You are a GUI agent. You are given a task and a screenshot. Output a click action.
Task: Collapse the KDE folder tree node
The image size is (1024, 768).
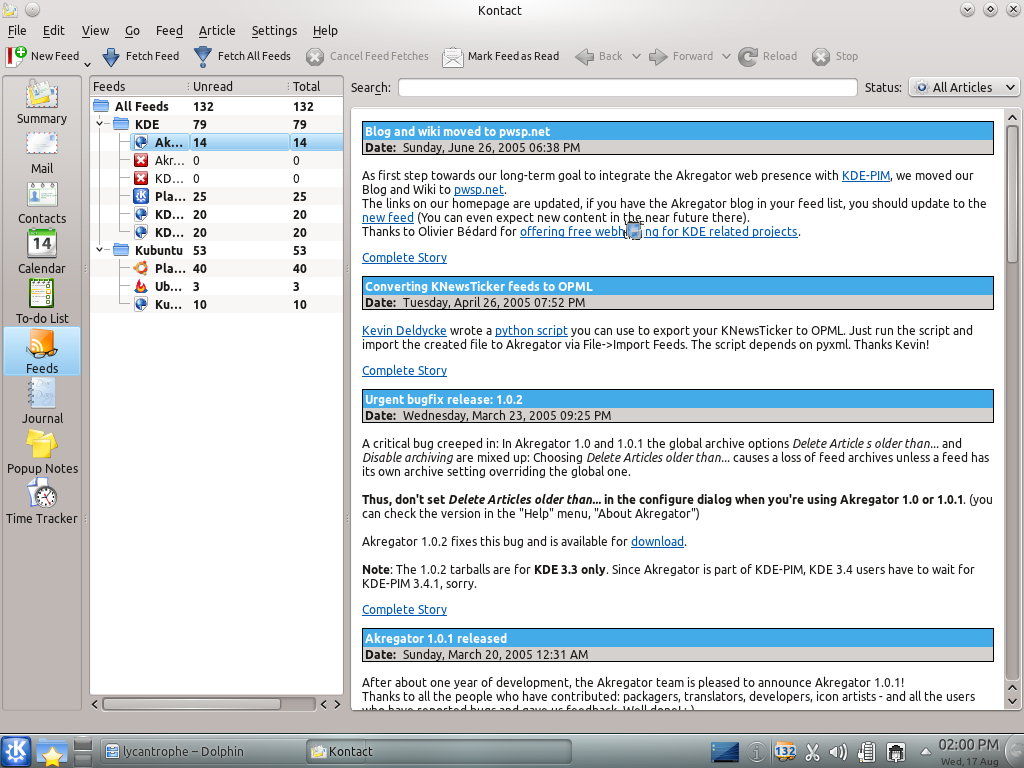coord(100,123)
